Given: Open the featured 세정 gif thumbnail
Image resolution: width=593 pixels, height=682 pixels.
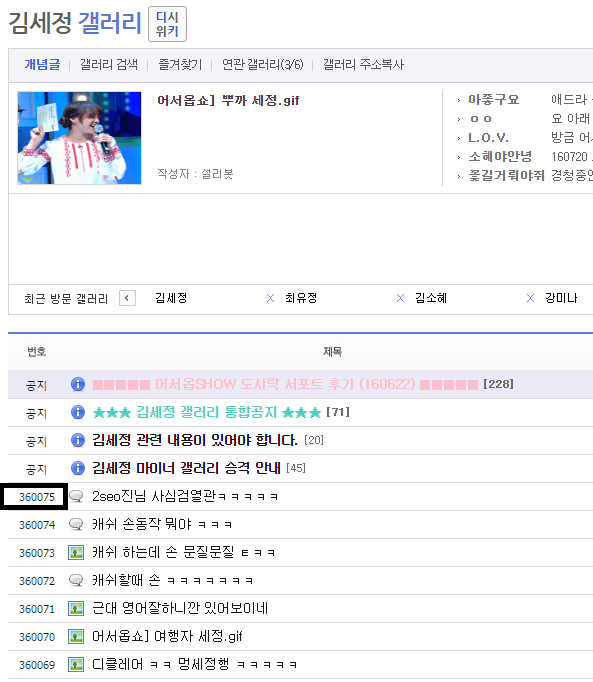Looking at the screenshot, I should [79, 138].
